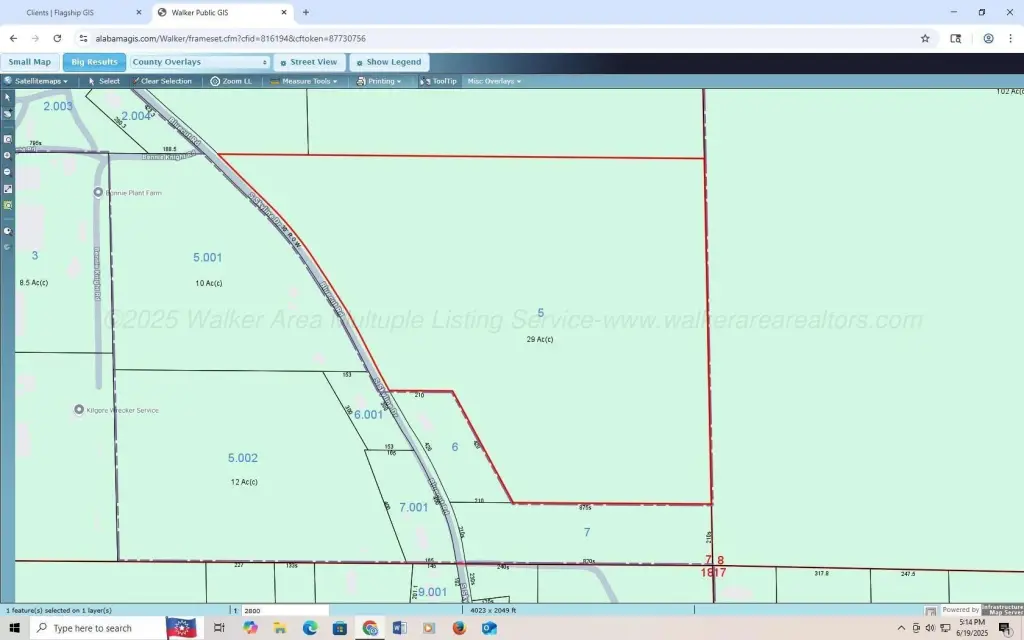Bookmark this page with the star icon

(925, 38)
